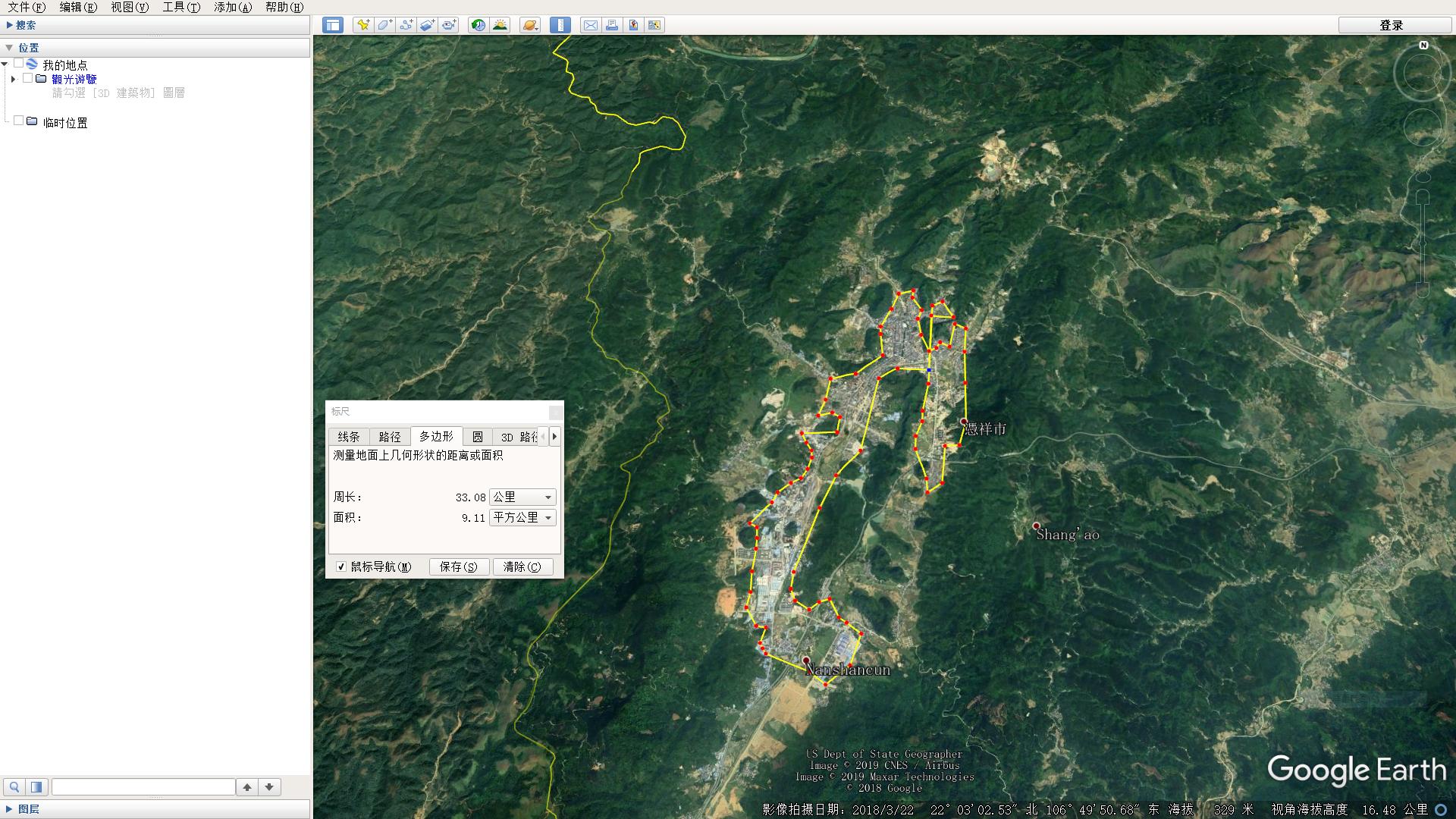
Task: Check the 临时位置 checkbox
Action: (x=19, y=120)
